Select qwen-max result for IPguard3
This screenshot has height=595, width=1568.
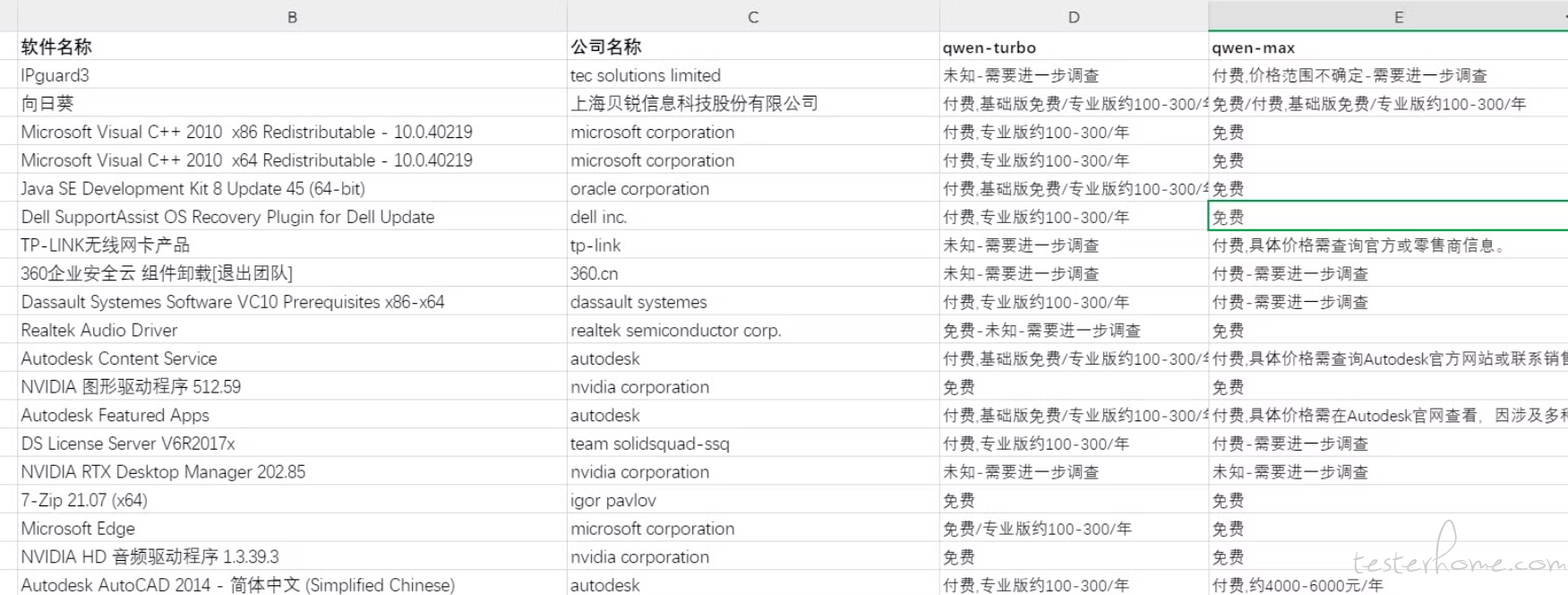1388,75
